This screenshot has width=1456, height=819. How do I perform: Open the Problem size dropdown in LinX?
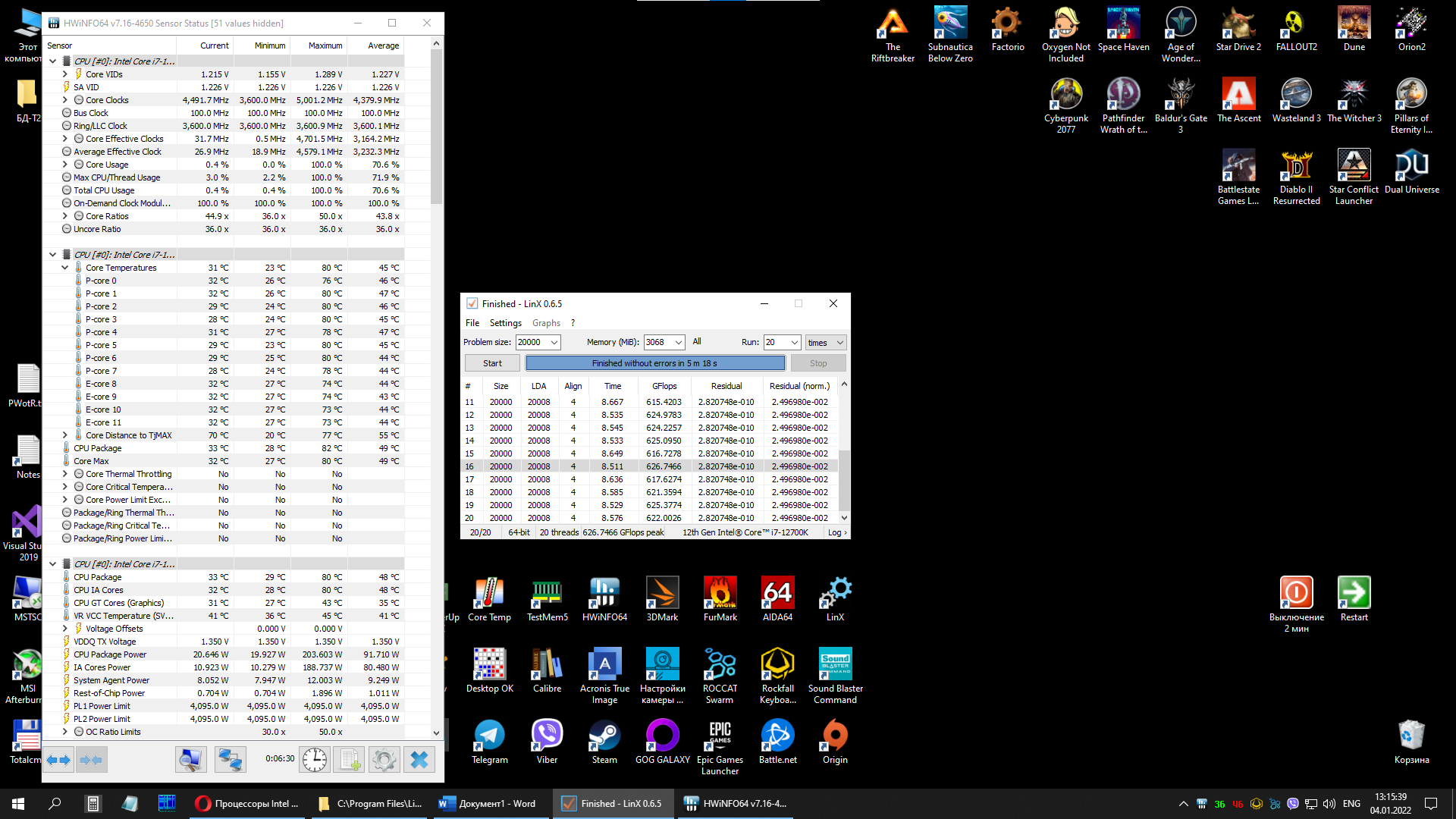point(554,343)
